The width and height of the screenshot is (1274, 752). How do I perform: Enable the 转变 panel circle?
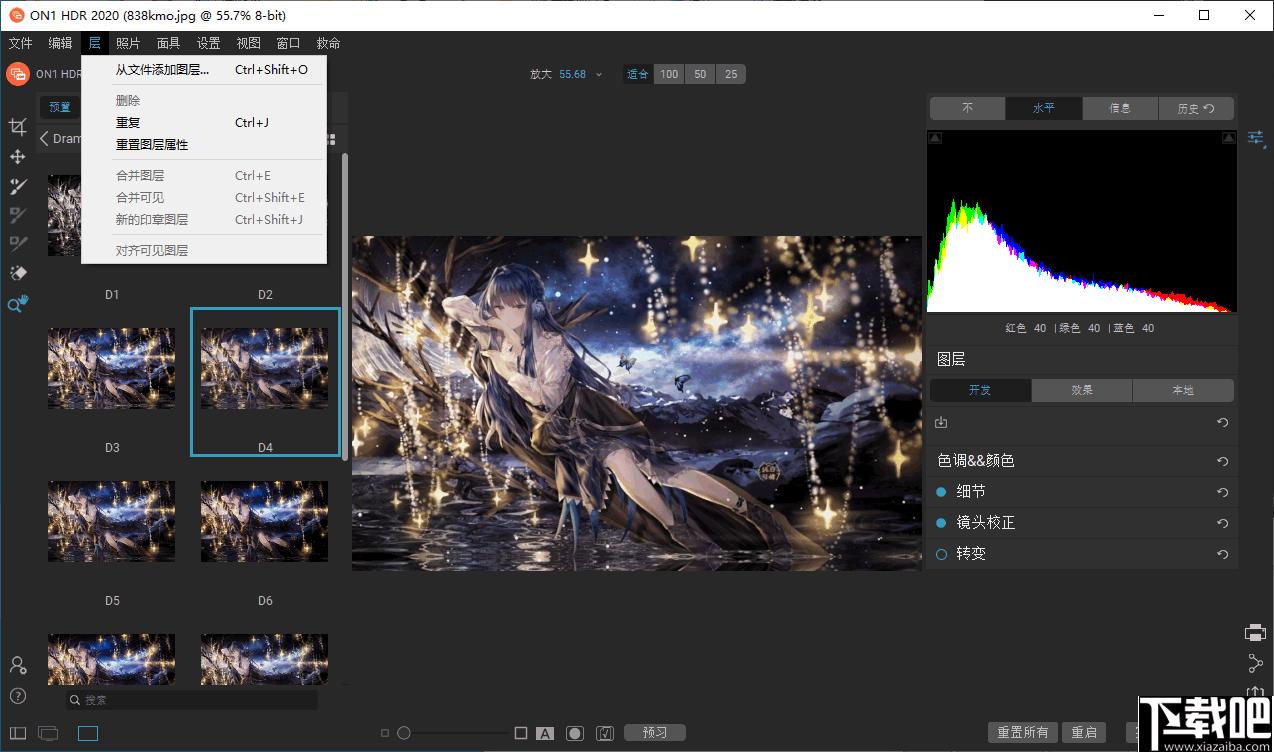pyautogui.click(x=941, y=554)
